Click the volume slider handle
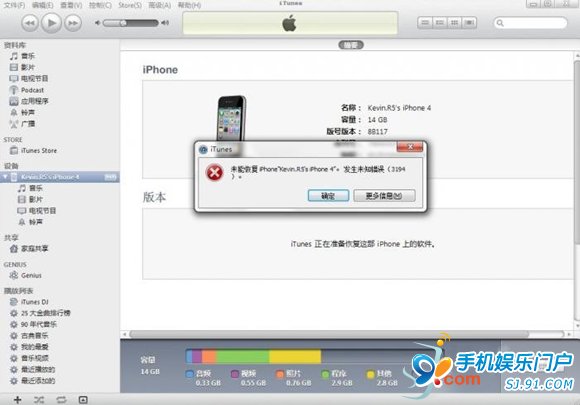Image resolution: width=580 pixels, height=405 pixels. pos(123,23)
